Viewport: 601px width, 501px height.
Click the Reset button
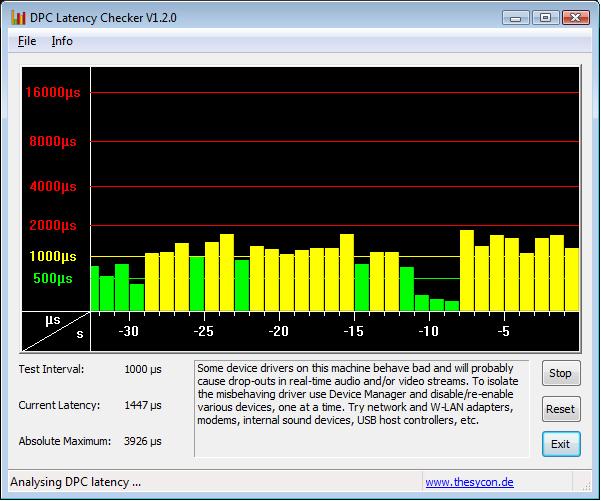(x=561, y=409)
